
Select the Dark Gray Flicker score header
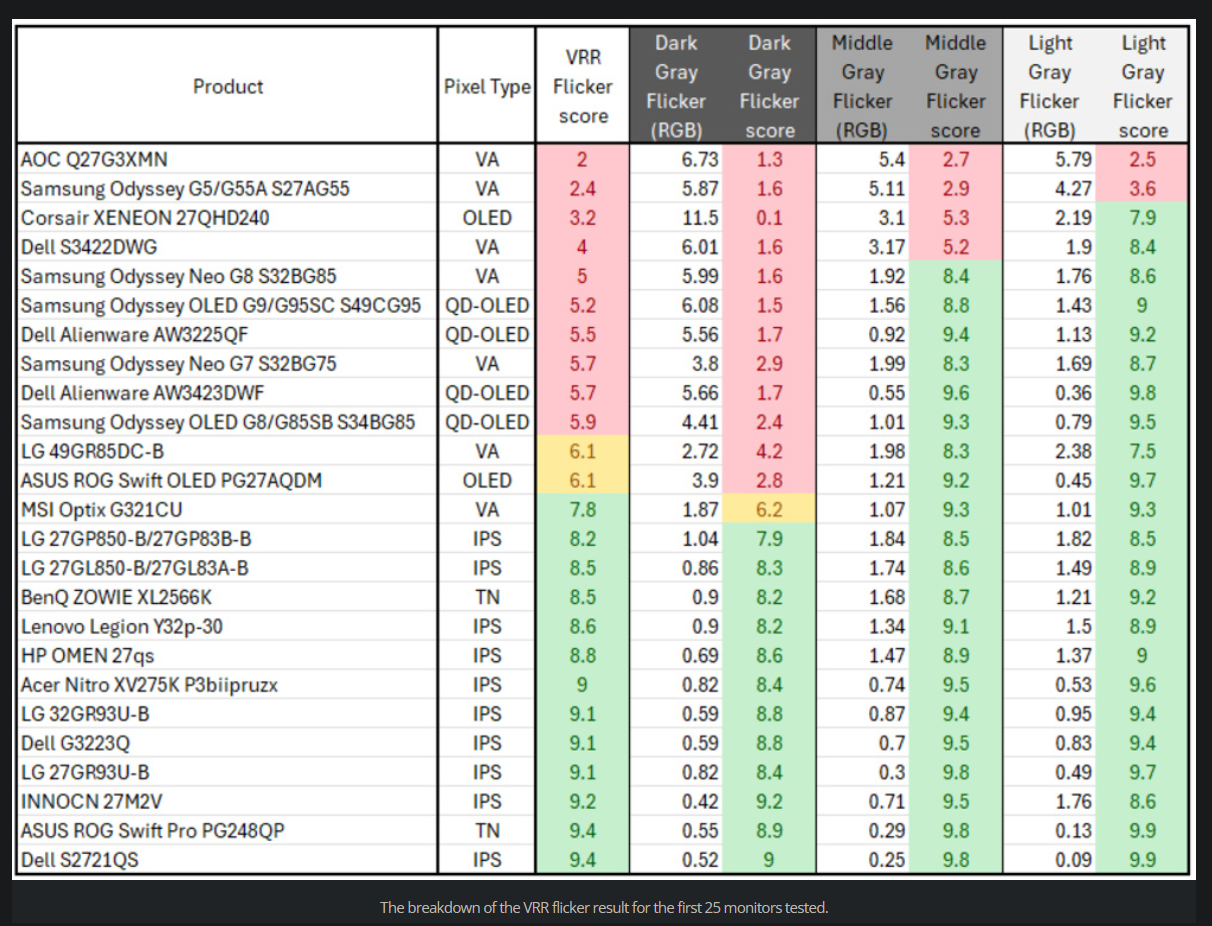coord(769,87)
